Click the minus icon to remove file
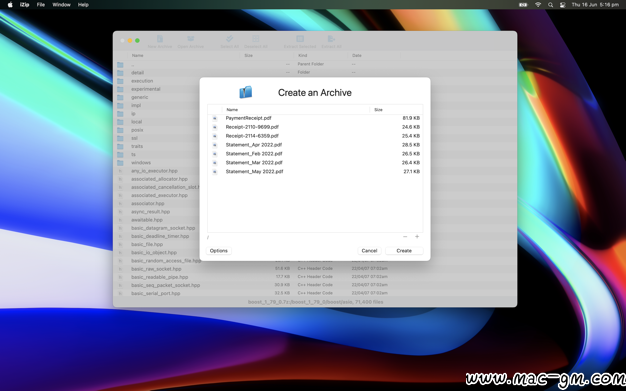626x391 pixels. (405, 236)
